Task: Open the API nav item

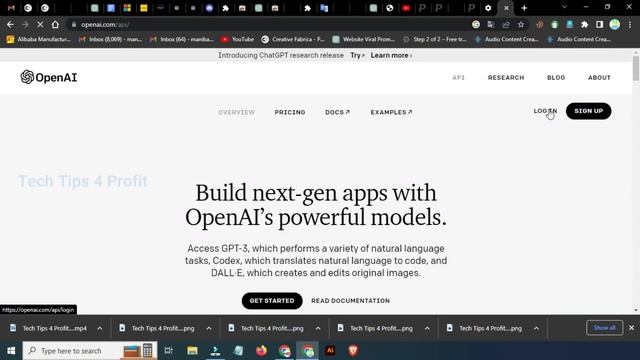Action: pyautogui.click(x=458, y=78)
